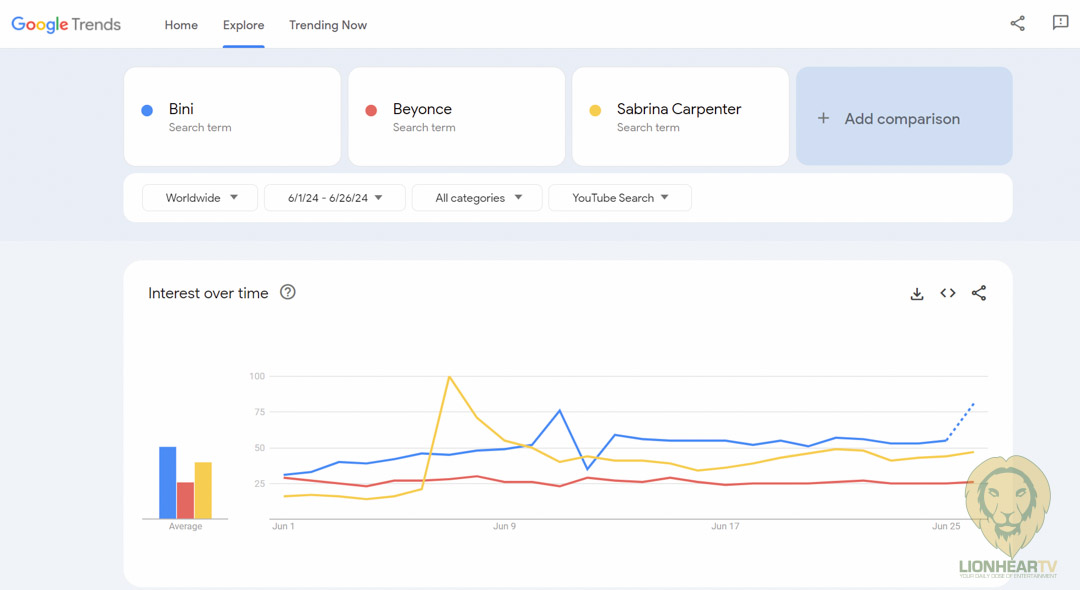1080x590 pixels.
Task: Open the 6/1/24 - 6/26/24 date range dropdown
Action: pos(335,198)
